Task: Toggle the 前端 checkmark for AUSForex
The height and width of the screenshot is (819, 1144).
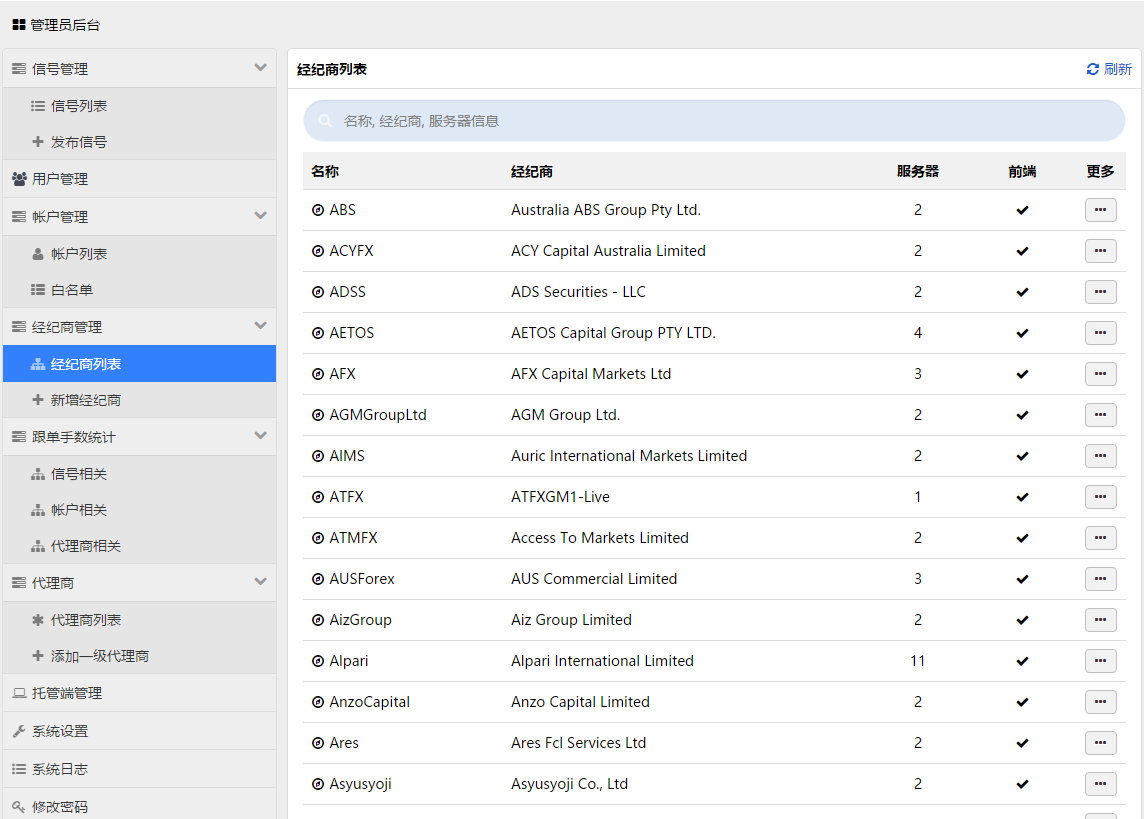Action: (x=1022, y=579)
